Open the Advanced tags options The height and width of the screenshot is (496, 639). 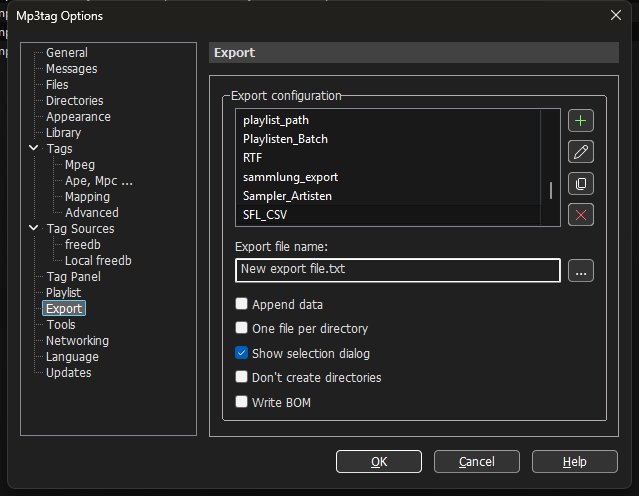(92, 213)
